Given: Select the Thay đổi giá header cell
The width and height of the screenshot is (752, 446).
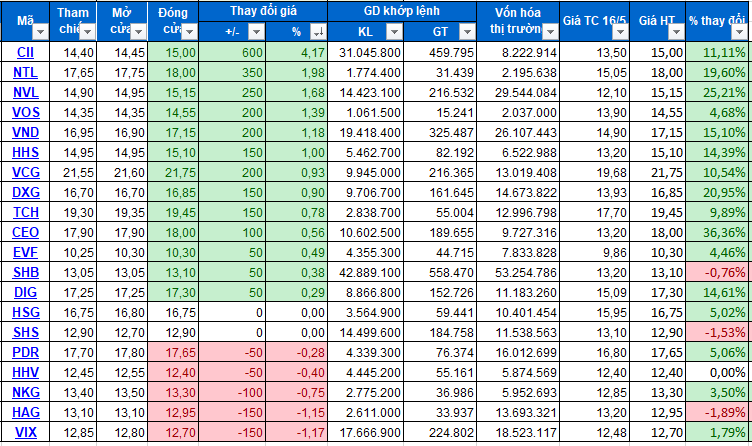Looking at the screenshot, I should tap(263, 11).
